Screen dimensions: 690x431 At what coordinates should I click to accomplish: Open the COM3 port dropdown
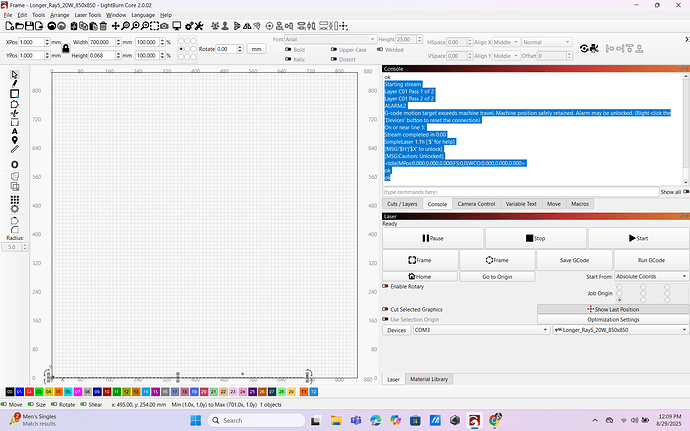click(481, 330)
